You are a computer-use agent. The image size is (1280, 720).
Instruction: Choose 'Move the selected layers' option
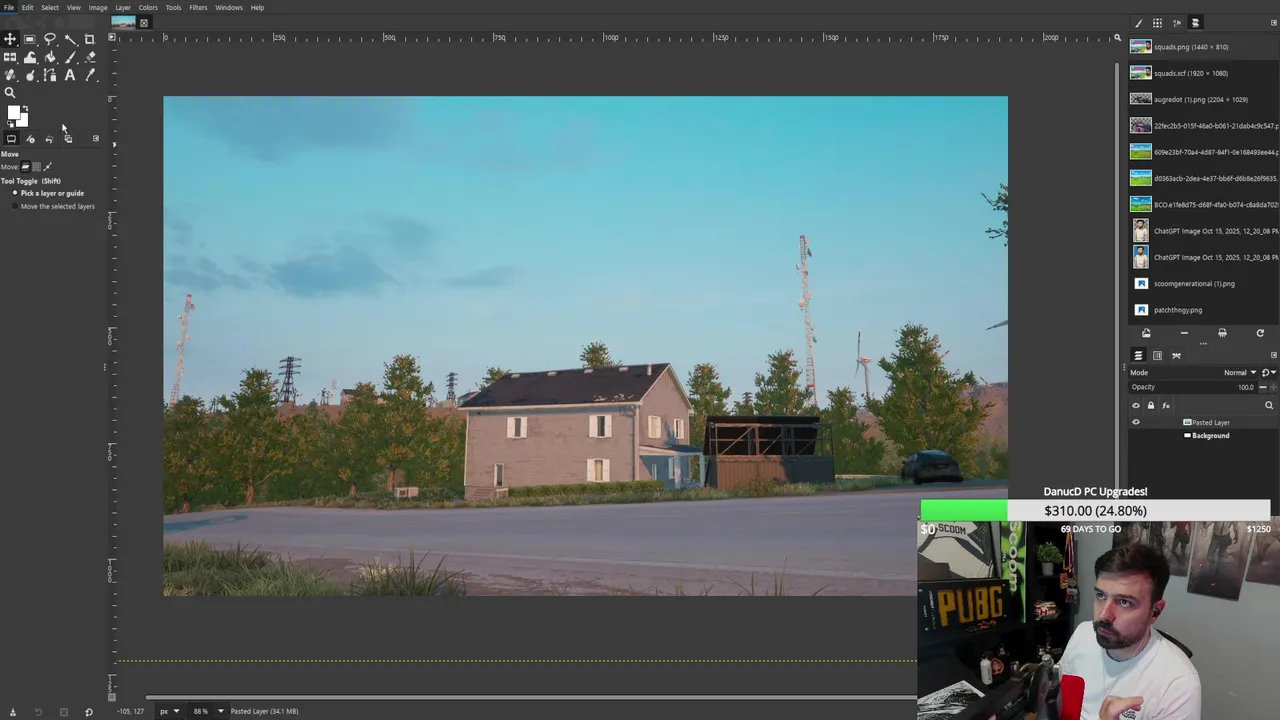pos(53,206)
